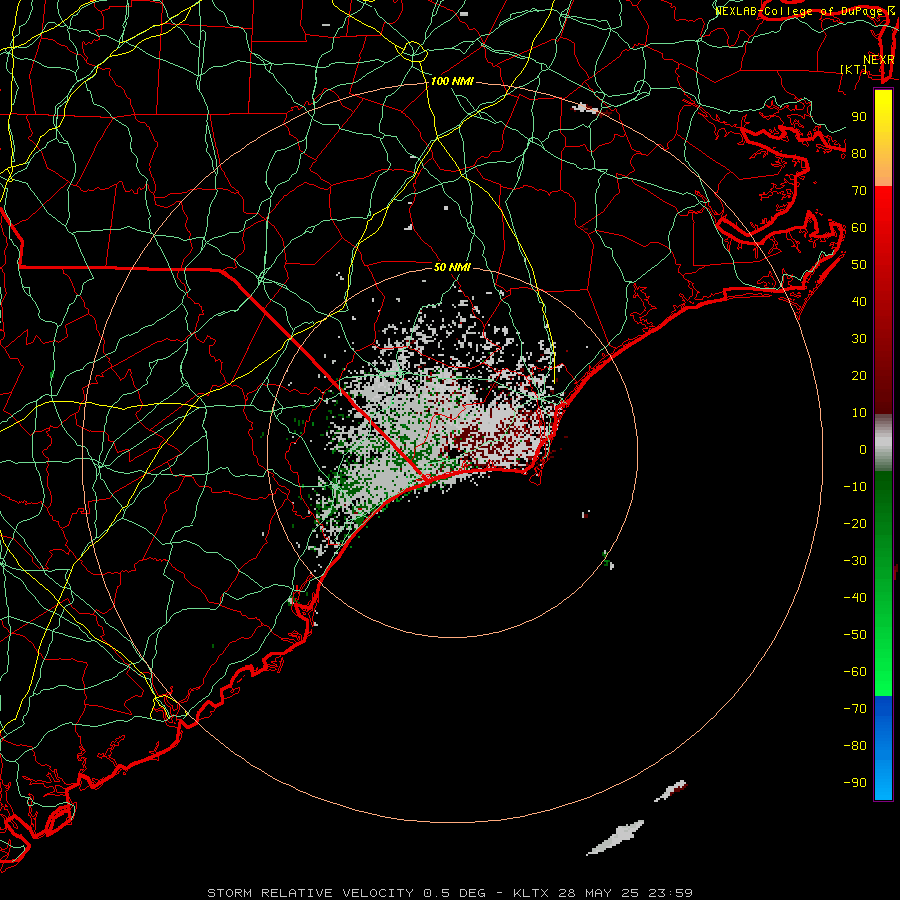Screen dimensions: 900x900
Task: Click the "-40" value on the velocity scale
Action: (855, 598)
